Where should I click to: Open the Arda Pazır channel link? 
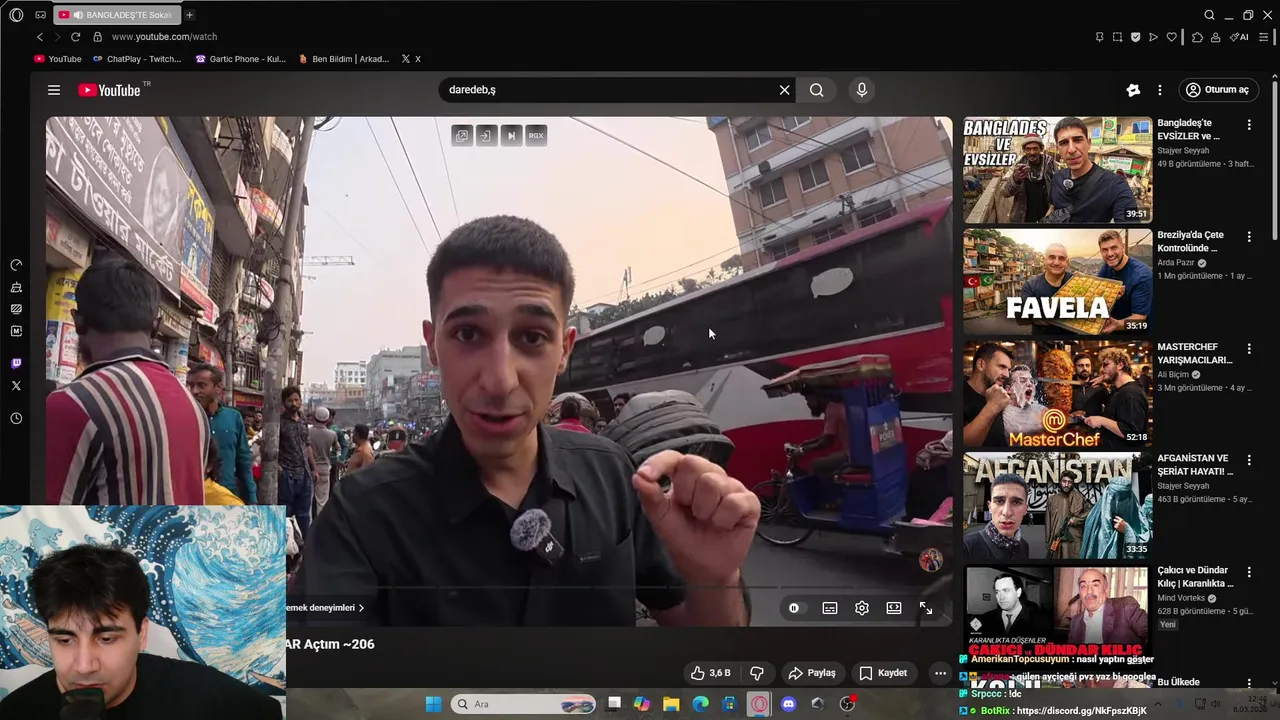point(1176,263)
